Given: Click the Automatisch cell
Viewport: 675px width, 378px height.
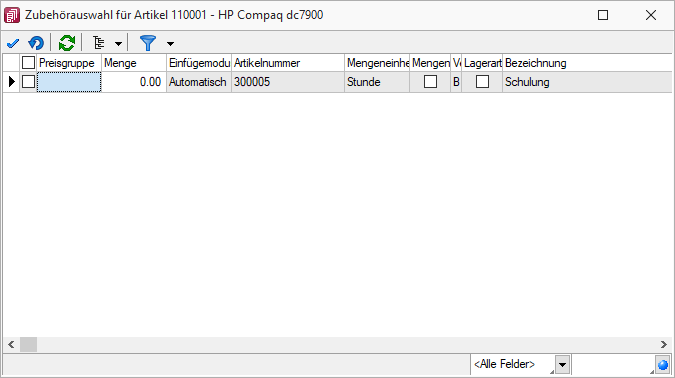Looking at the screenshot, I should (x=199, y=82).
